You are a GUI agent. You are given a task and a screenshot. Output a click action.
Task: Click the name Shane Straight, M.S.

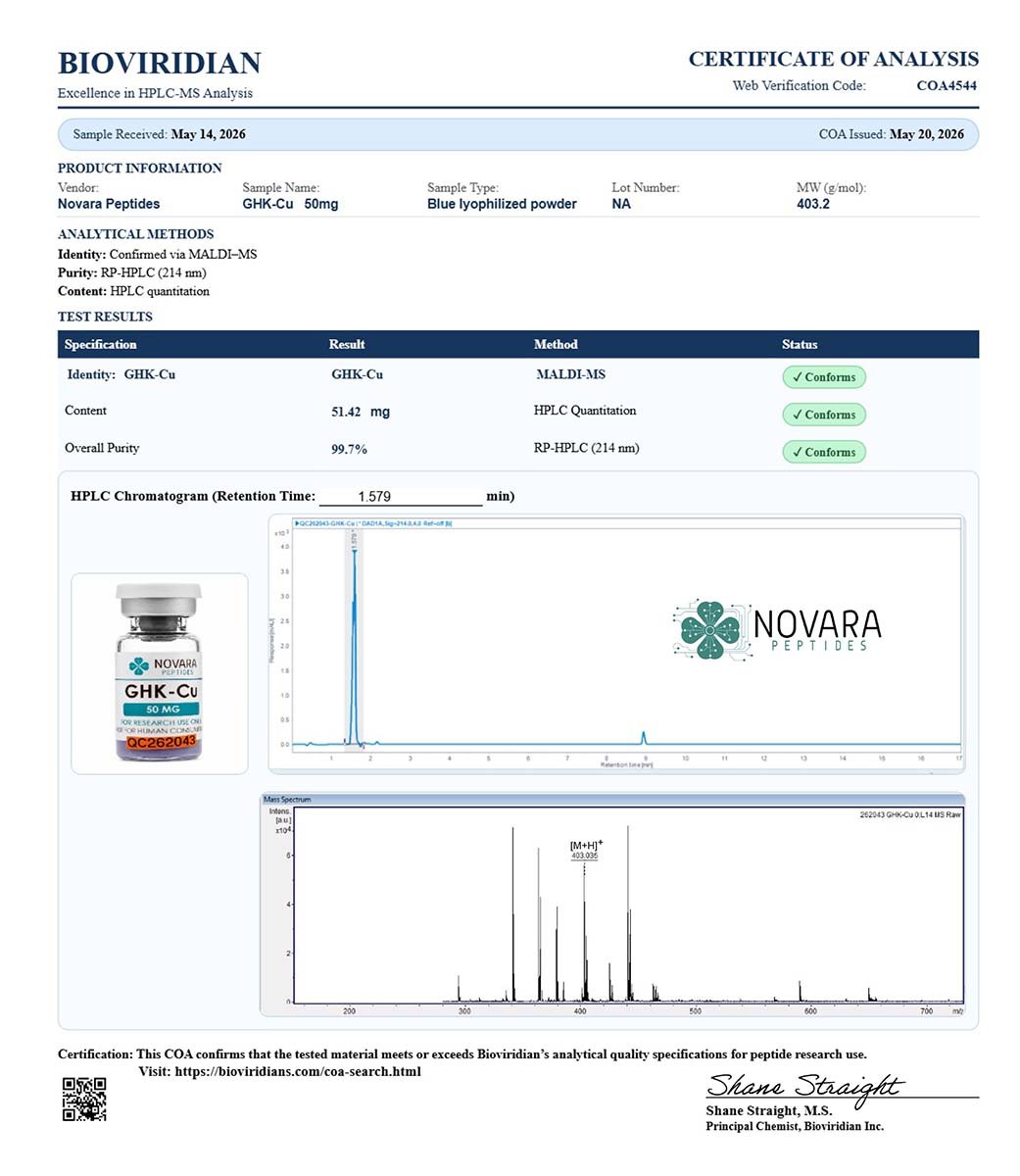click(x=769, y=1111)
